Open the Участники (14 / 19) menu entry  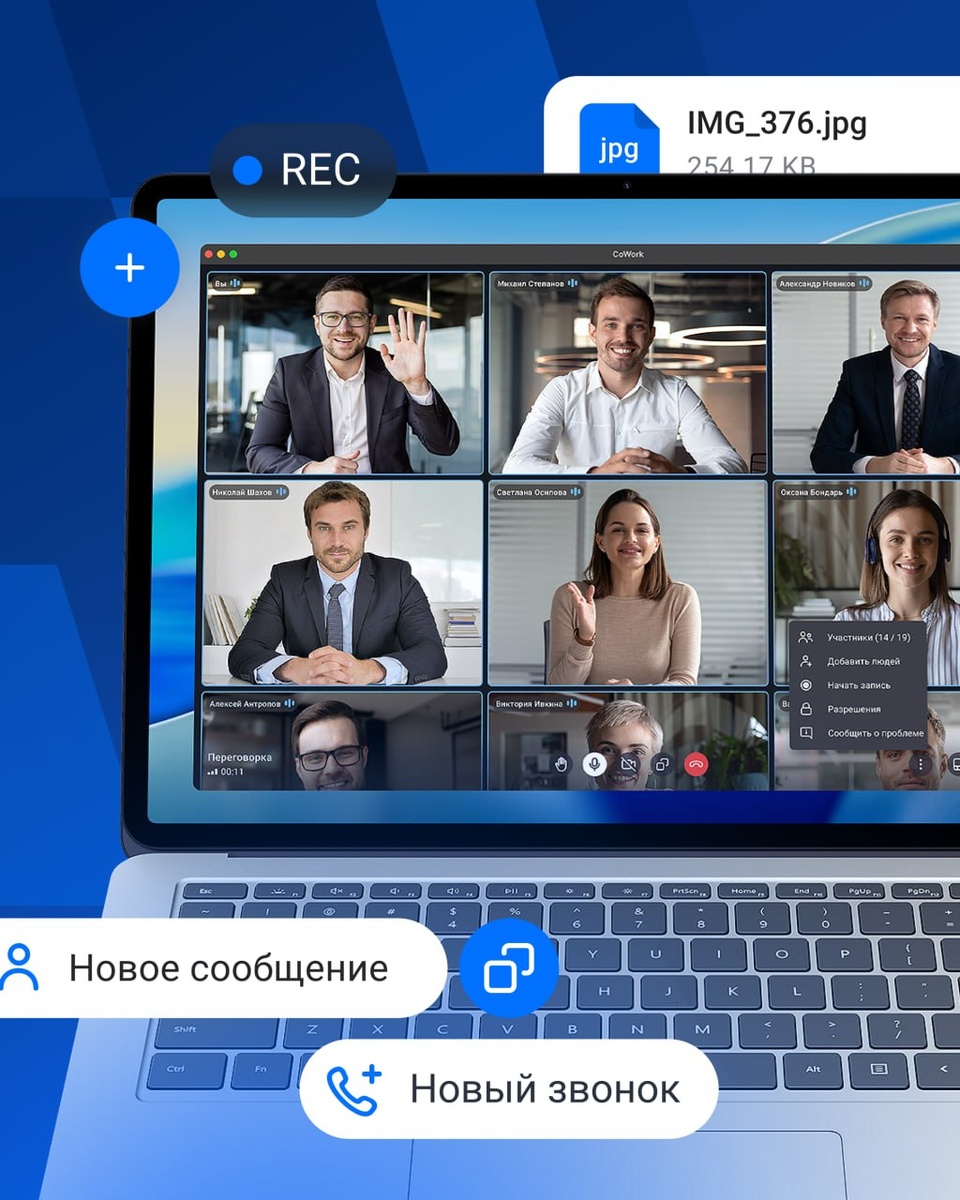857,637
